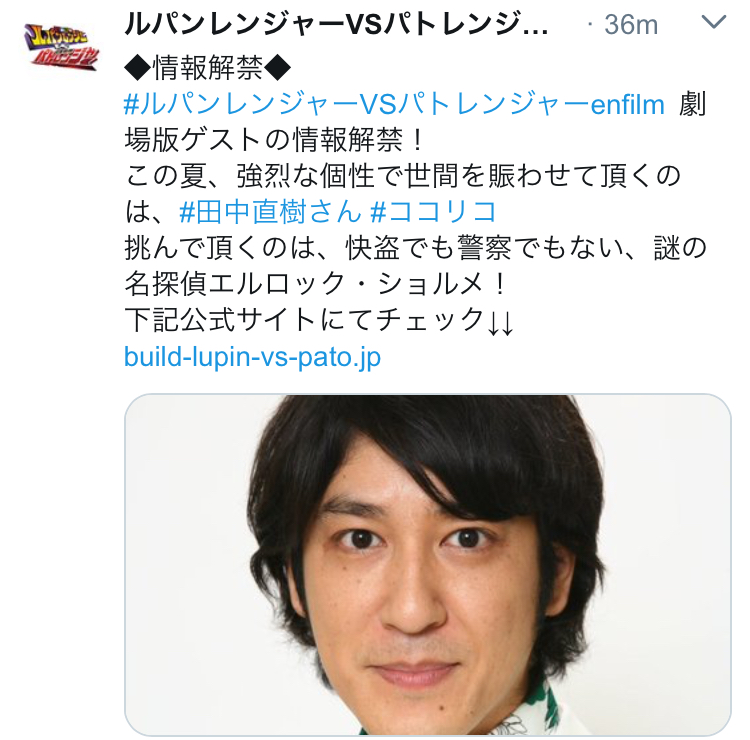Image resolution: width=750 pixels, height=740 pixels.
Task: Open the attached portrait photo
Action: pyautogui.click(x=428, y=565)
